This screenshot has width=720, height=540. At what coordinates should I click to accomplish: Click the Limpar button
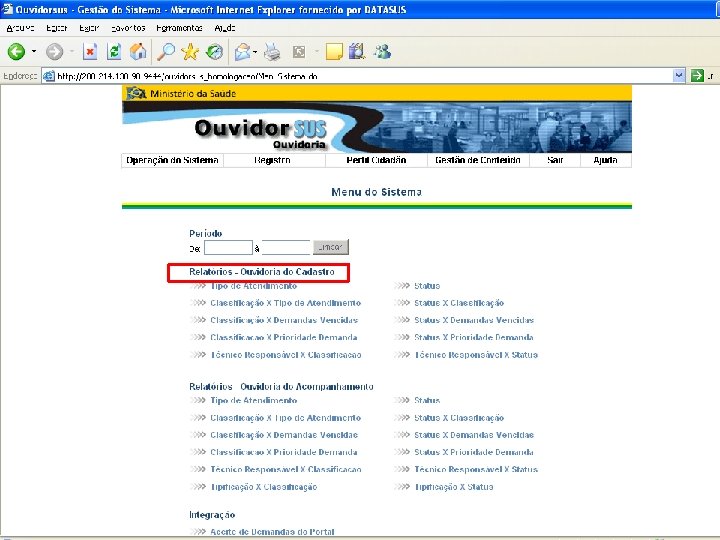tap(331, 247)
